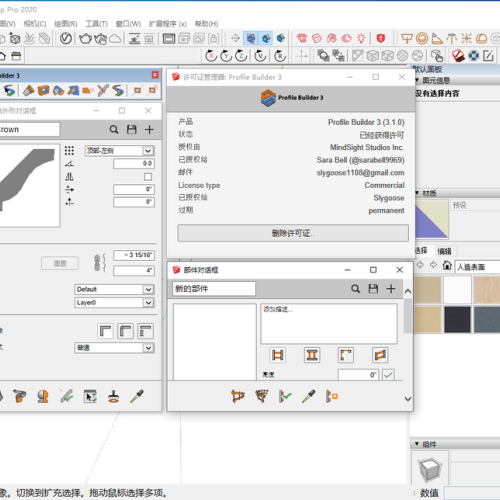Viewport: 500px width, 500px height.
Task: Search assemblies with the magnifier in 部件对话框
Action: coord(355,289)
